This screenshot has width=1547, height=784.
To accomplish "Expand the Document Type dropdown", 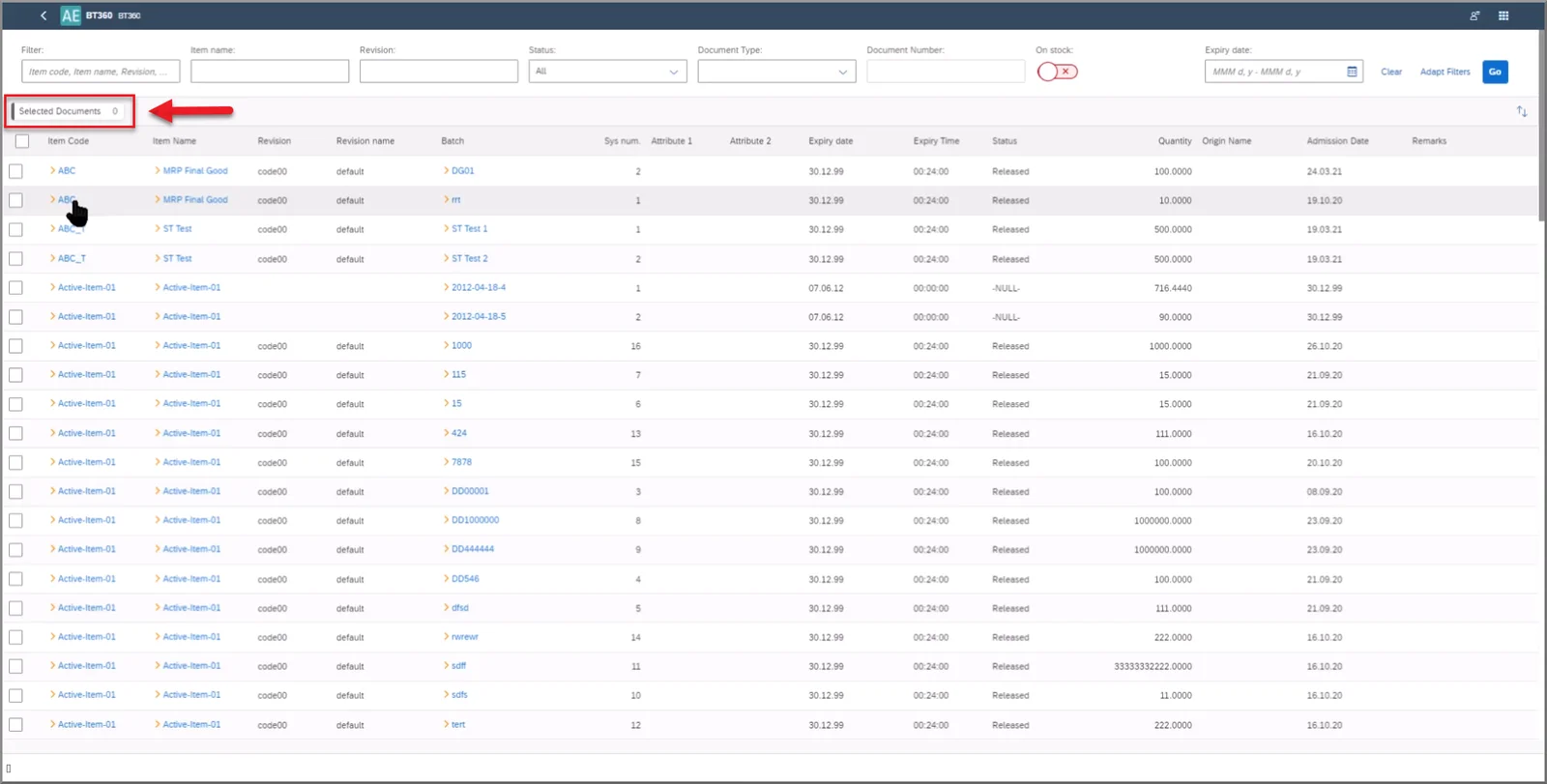I will 776,72.
